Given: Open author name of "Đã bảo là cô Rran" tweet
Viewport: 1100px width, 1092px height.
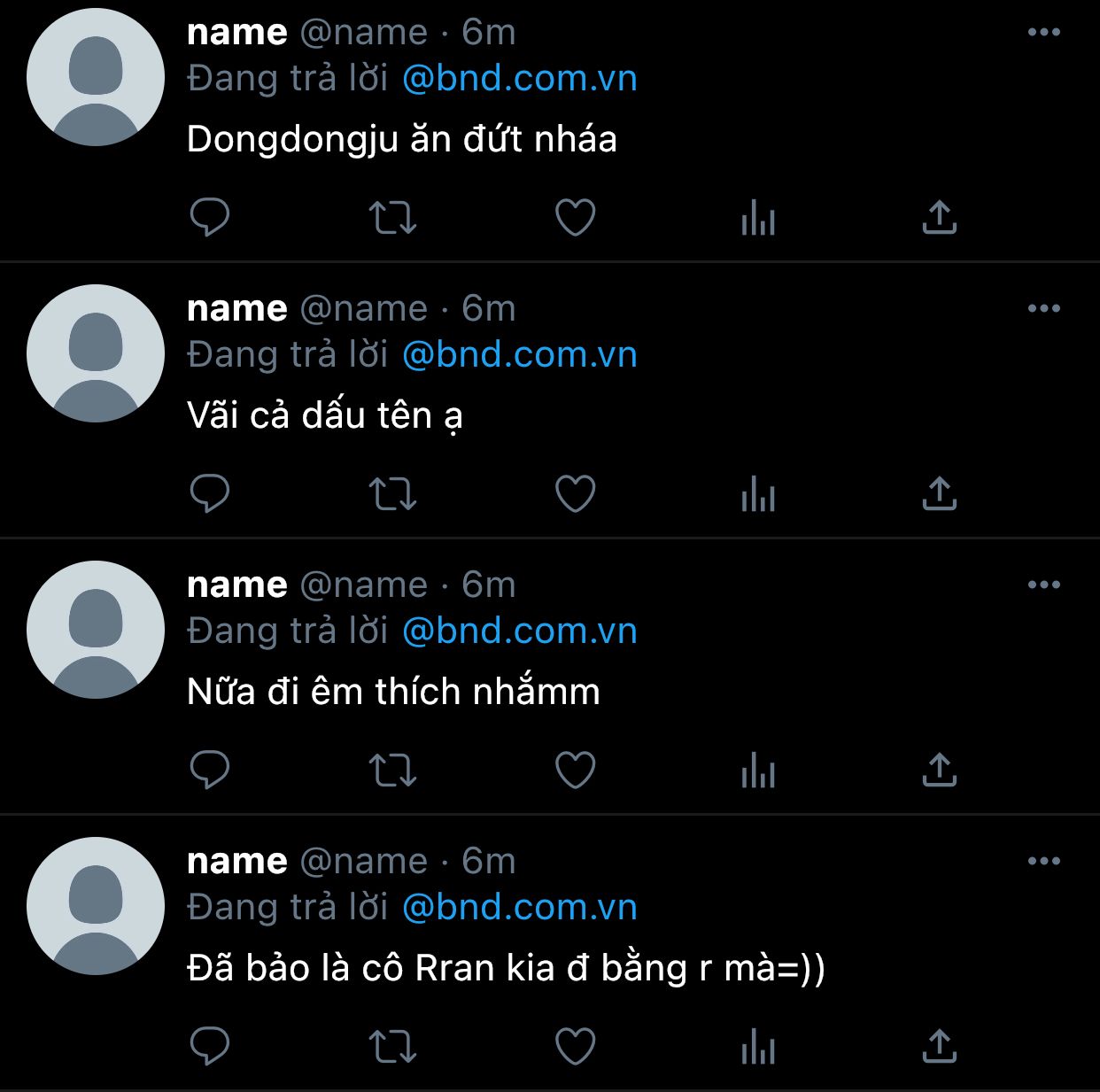Looking at the screenshot, I should click(237, 861).
